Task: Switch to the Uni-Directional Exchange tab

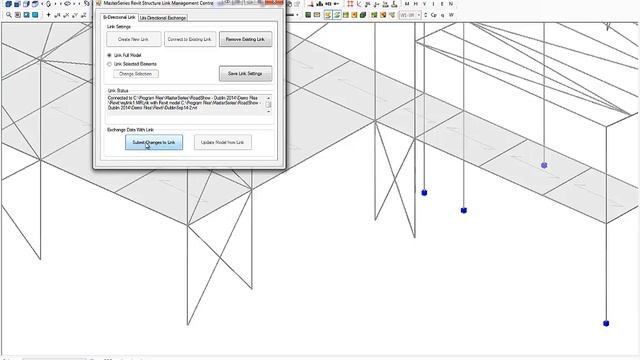Action: (x=162, y=18)
